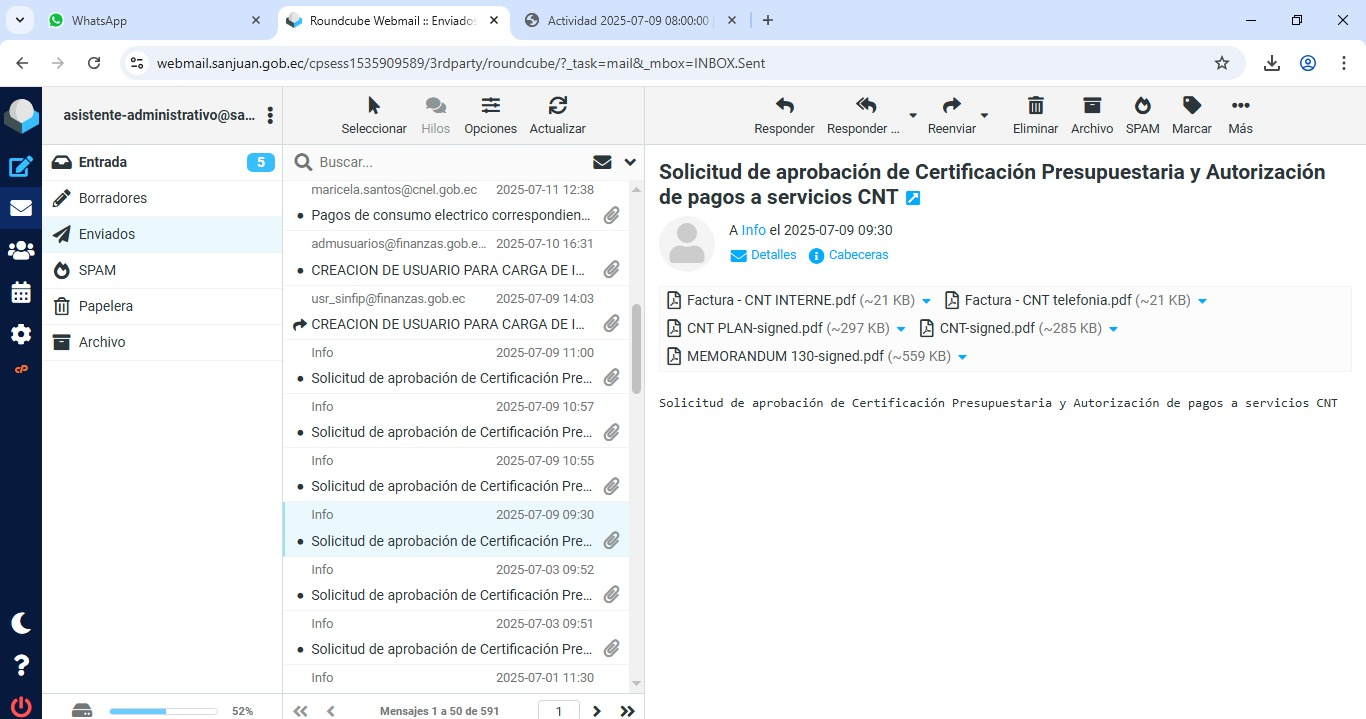
Task: Toggle the unread envelope filter
Action: (602, 162)
